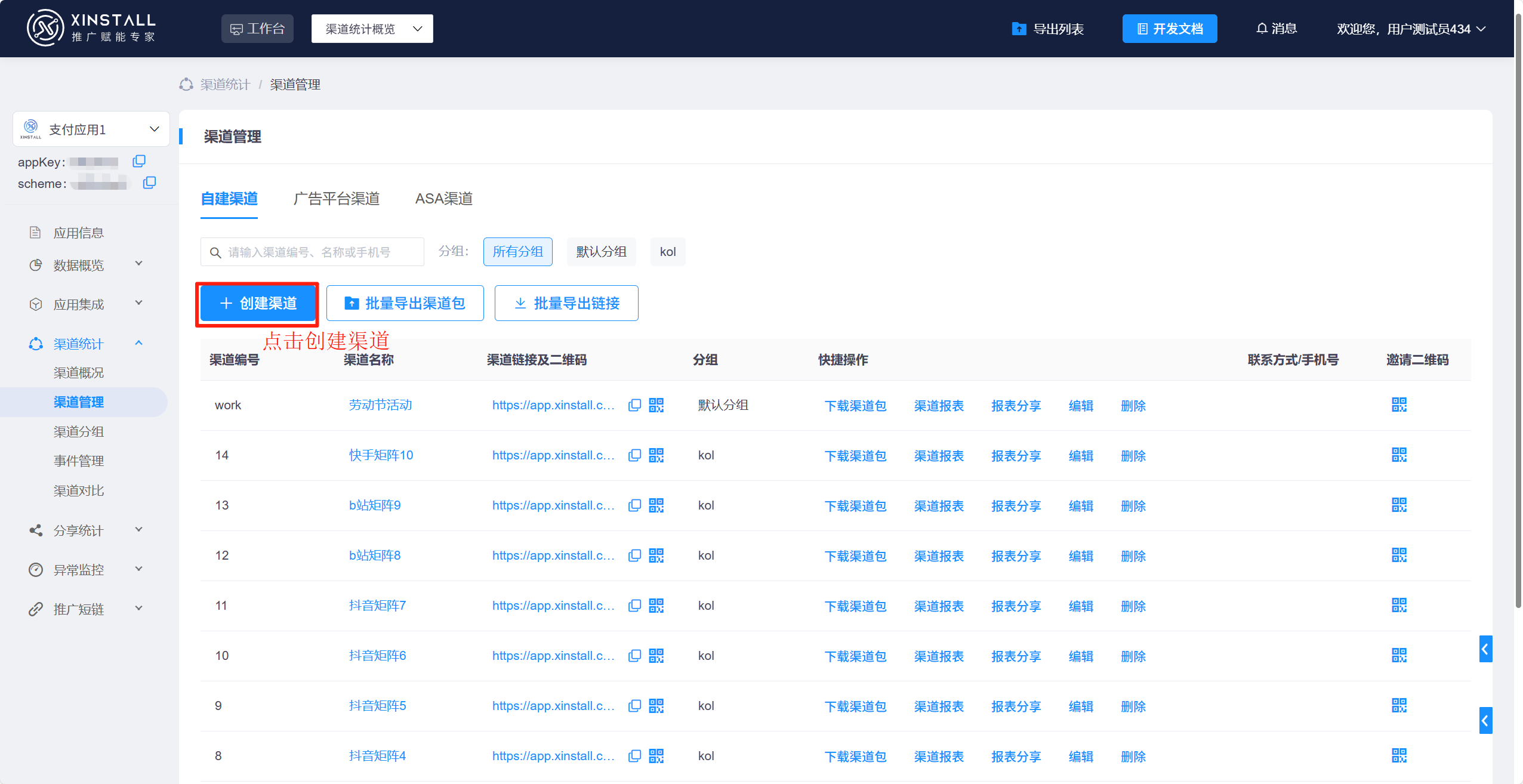Copy the scheme value
The image size is (1523, 784).
pos(149,183)
